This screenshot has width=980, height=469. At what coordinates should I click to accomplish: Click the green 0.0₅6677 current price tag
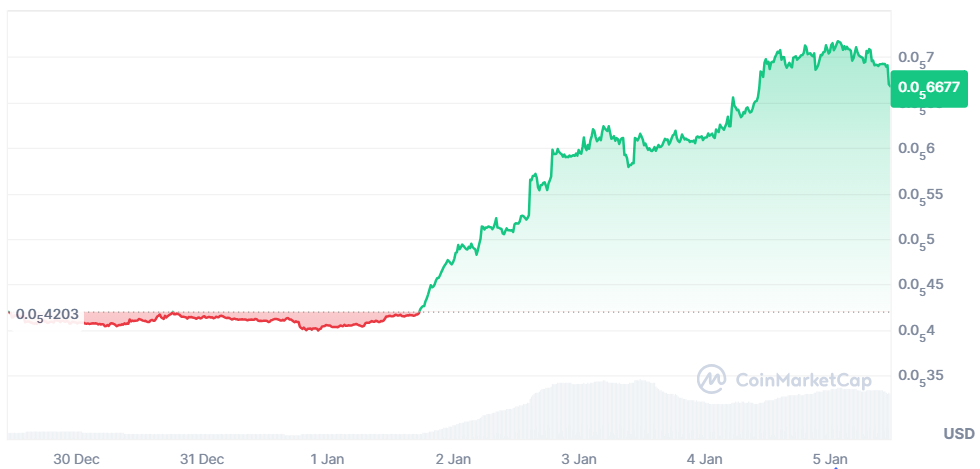coord(929,88)
